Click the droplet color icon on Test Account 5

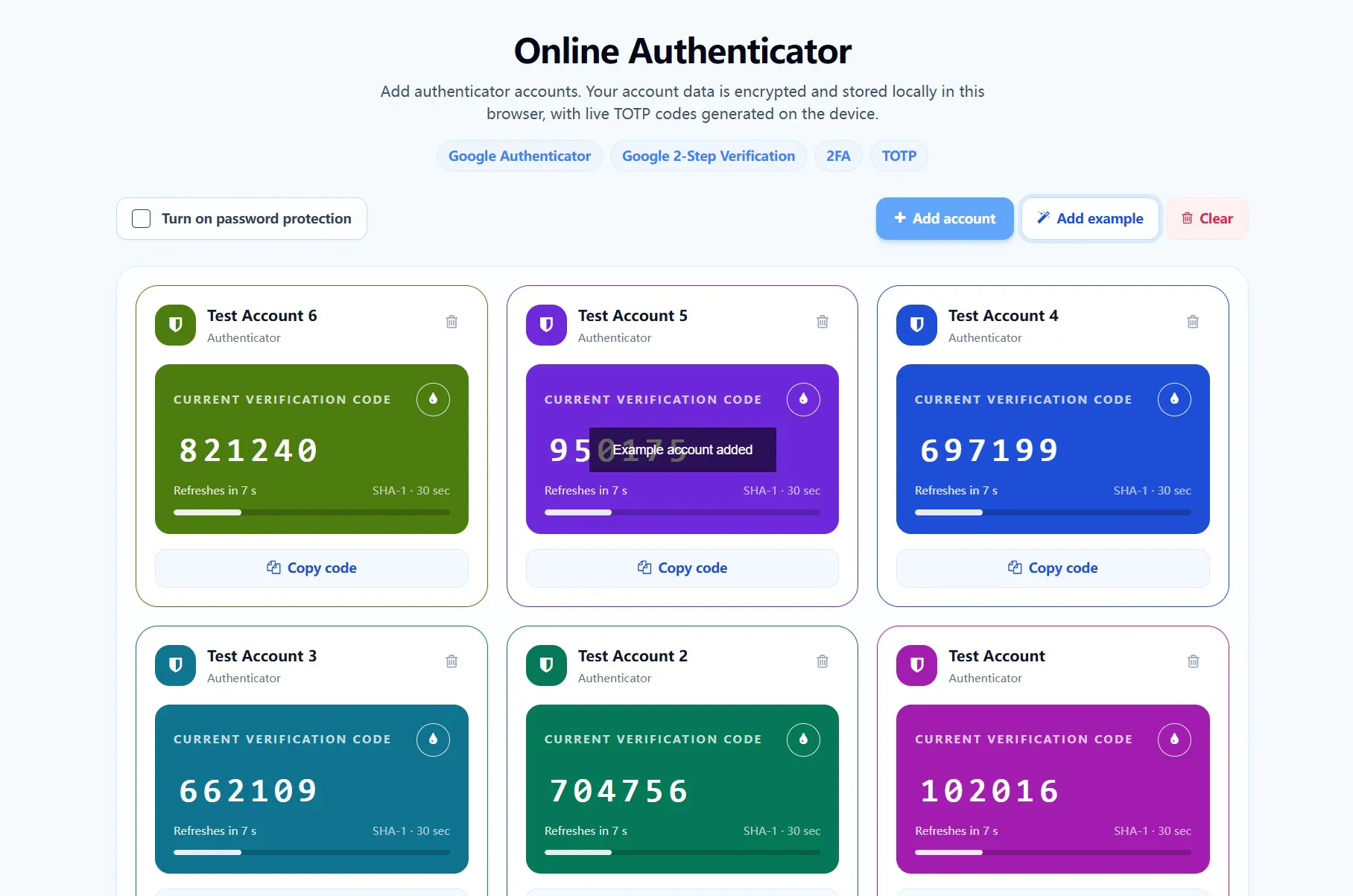point(803,399)
